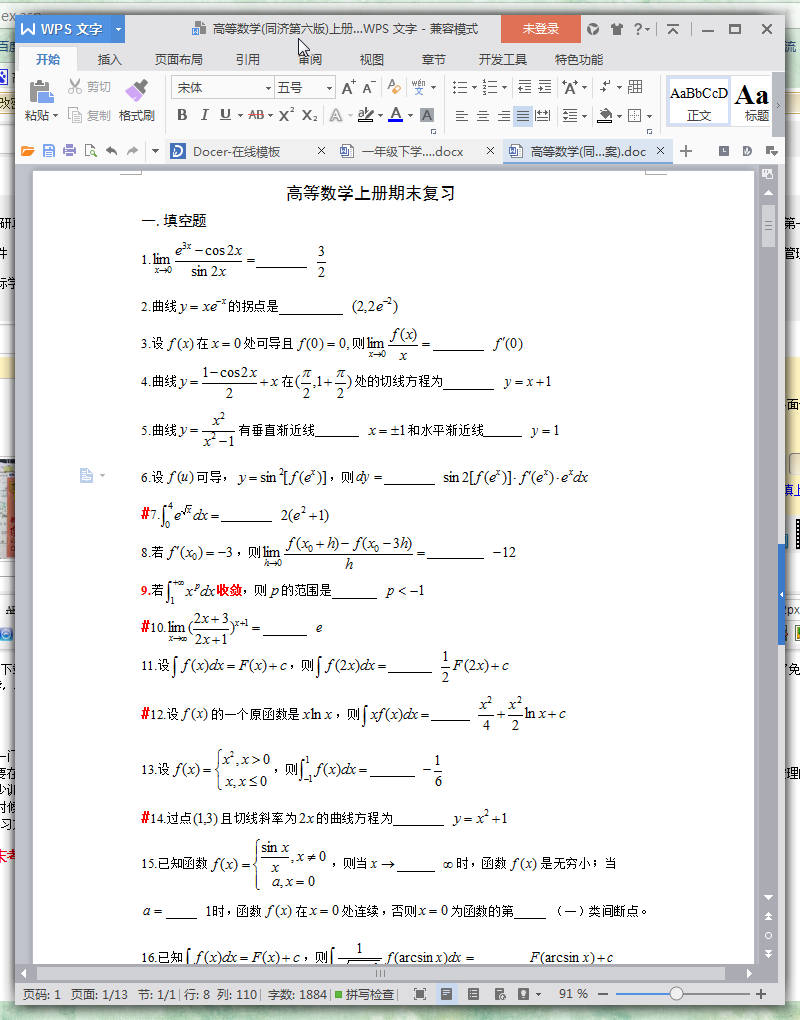
Task: Apply bold formatting with the B icon
Action: click(183, 114)
